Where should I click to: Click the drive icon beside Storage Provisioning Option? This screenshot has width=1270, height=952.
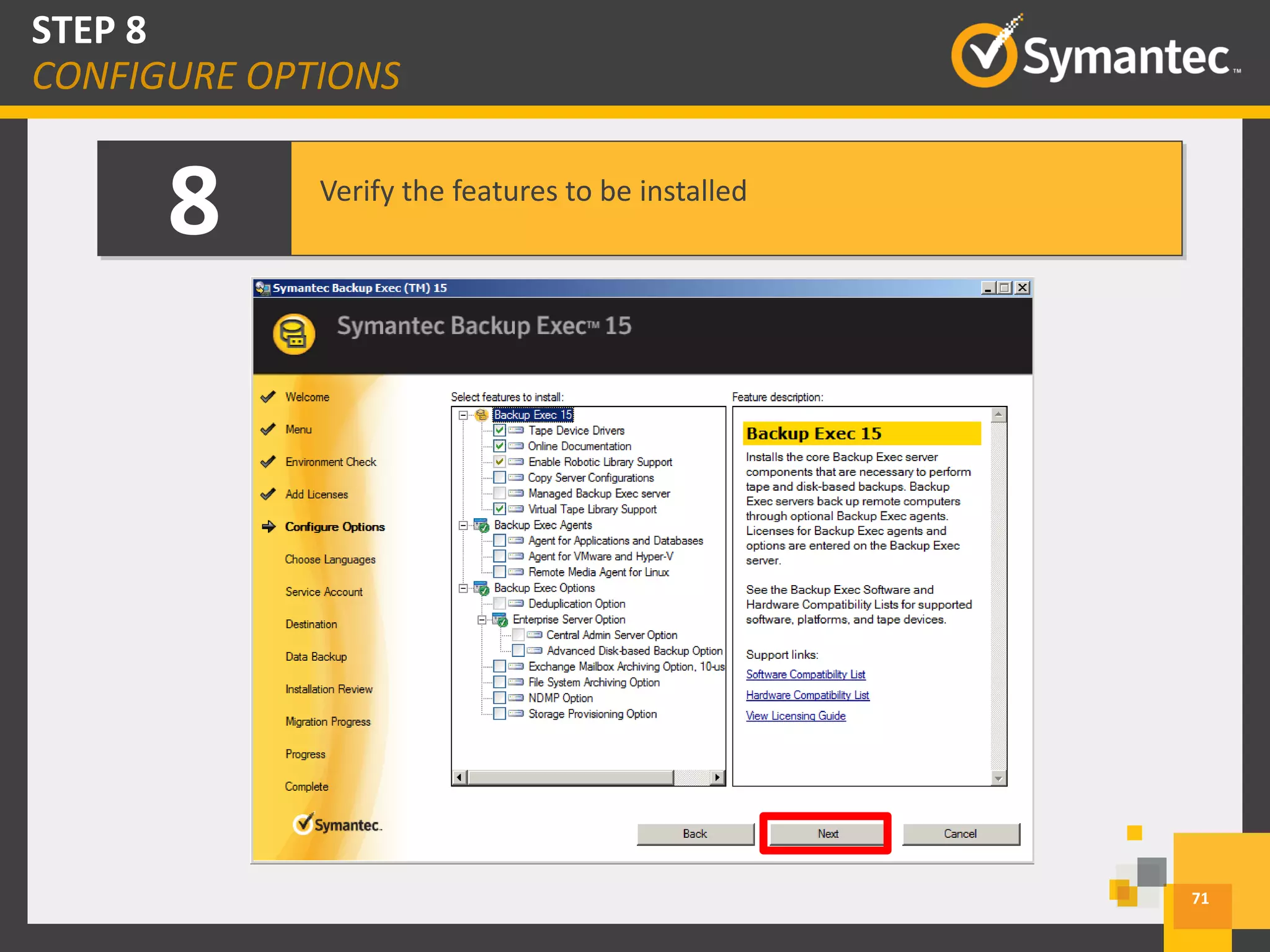pos(516,714)
